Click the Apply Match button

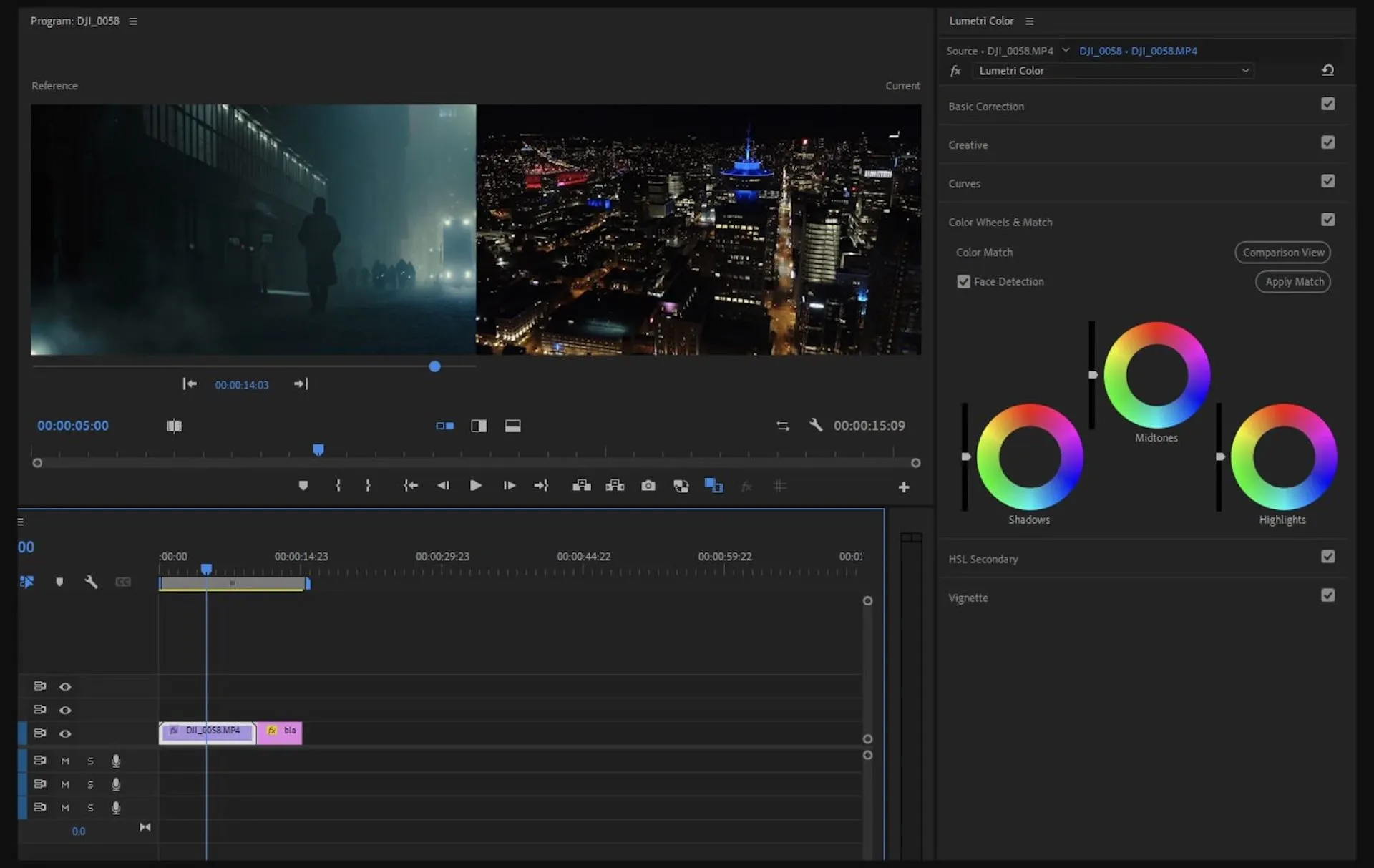[1292, 281]
